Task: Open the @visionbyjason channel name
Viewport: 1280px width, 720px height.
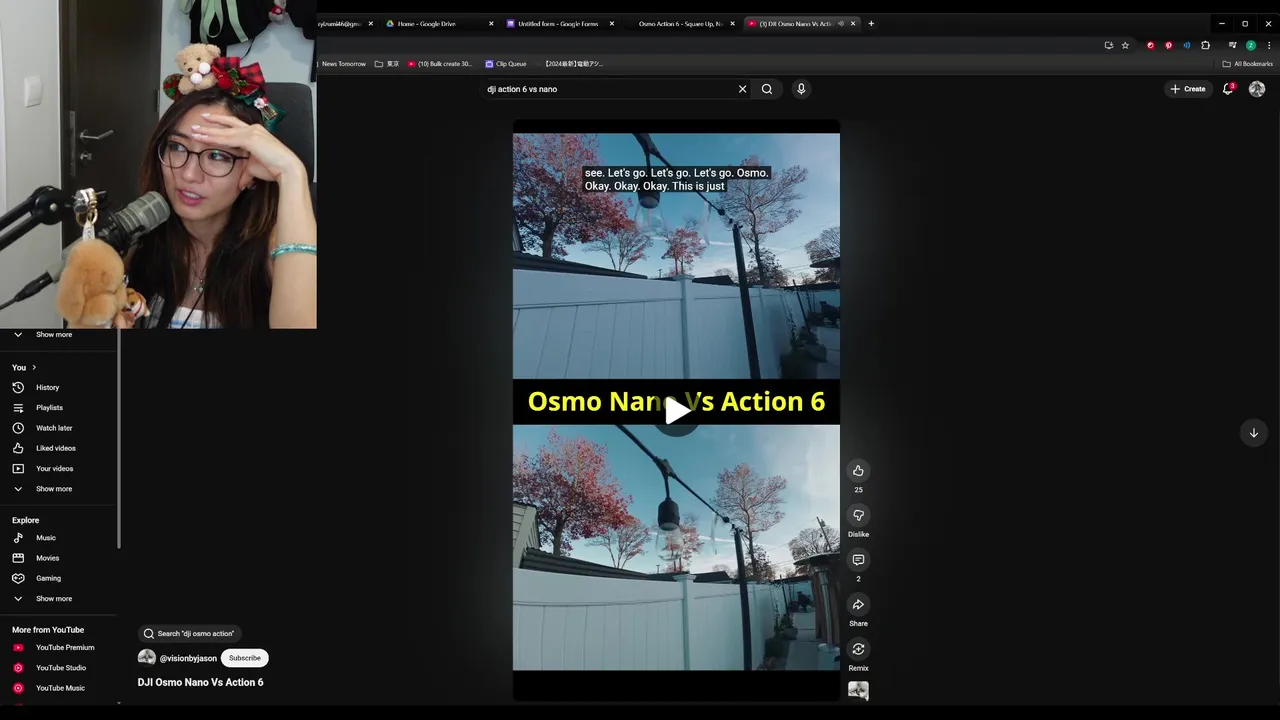Action: [188, 658]
